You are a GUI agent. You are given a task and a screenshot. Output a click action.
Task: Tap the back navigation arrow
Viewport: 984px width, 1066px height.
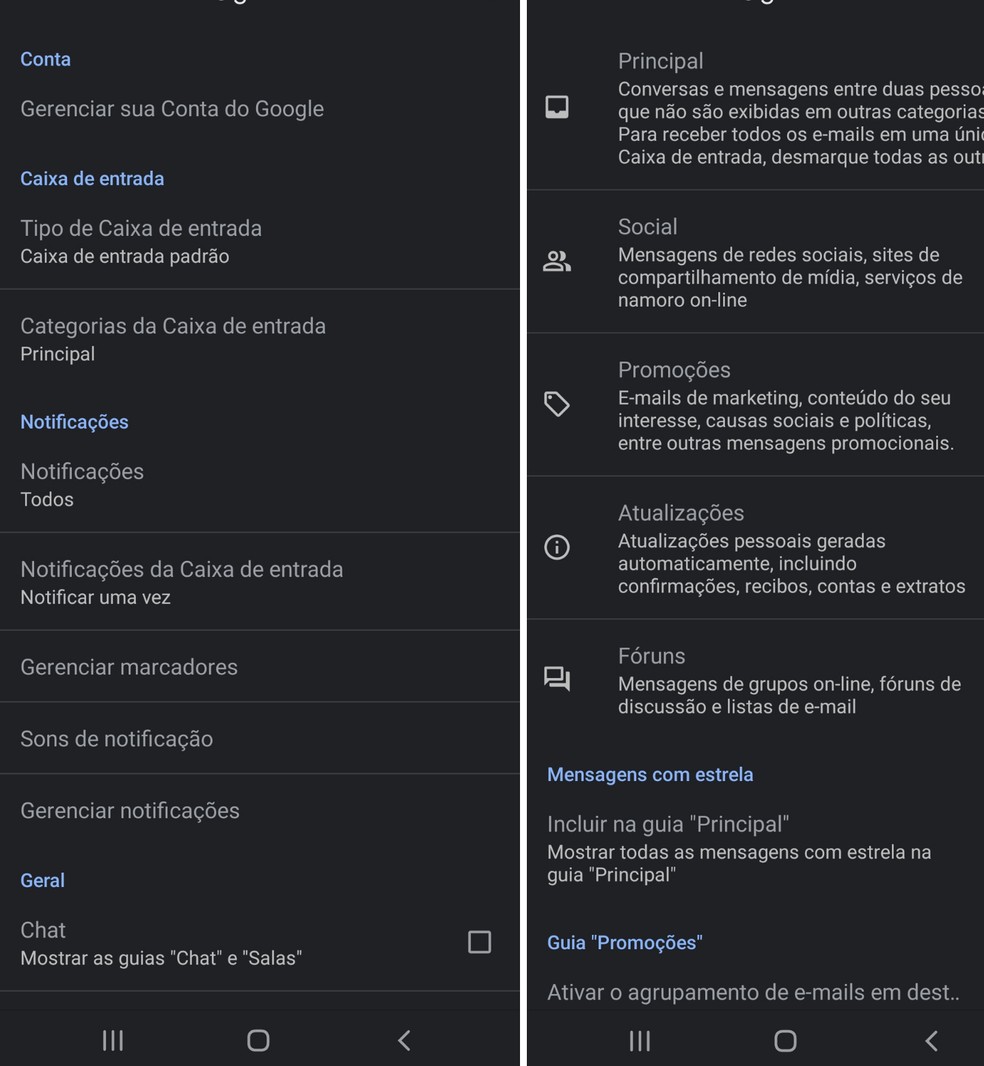tap(930, 1040)
